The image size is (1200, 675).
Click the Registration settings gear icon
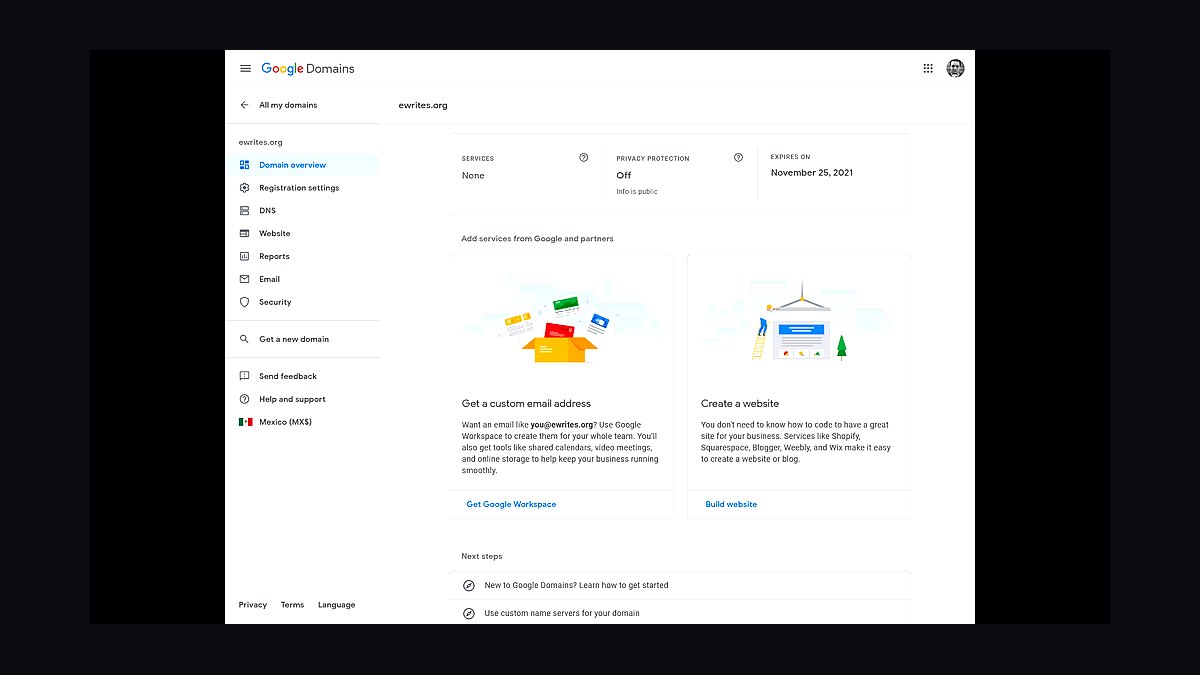(244, 188)
